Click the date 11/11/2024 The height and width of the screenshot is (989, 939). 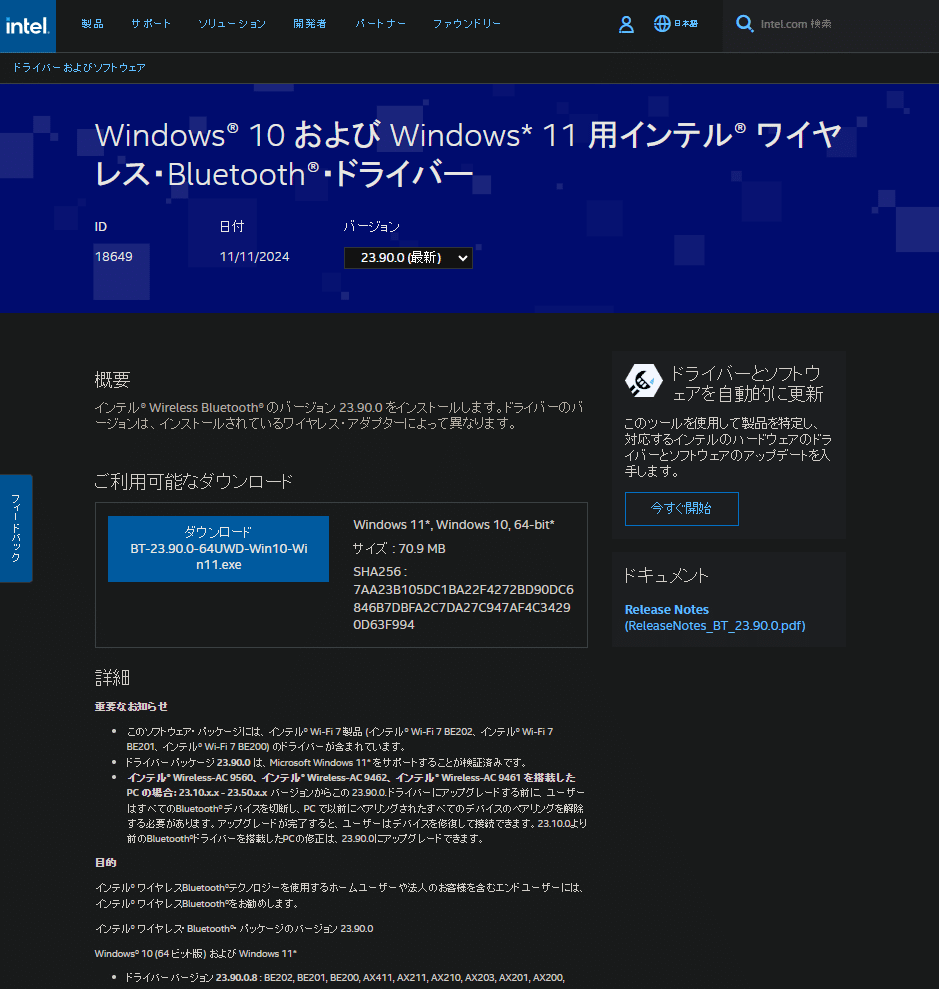coord(254,257)
